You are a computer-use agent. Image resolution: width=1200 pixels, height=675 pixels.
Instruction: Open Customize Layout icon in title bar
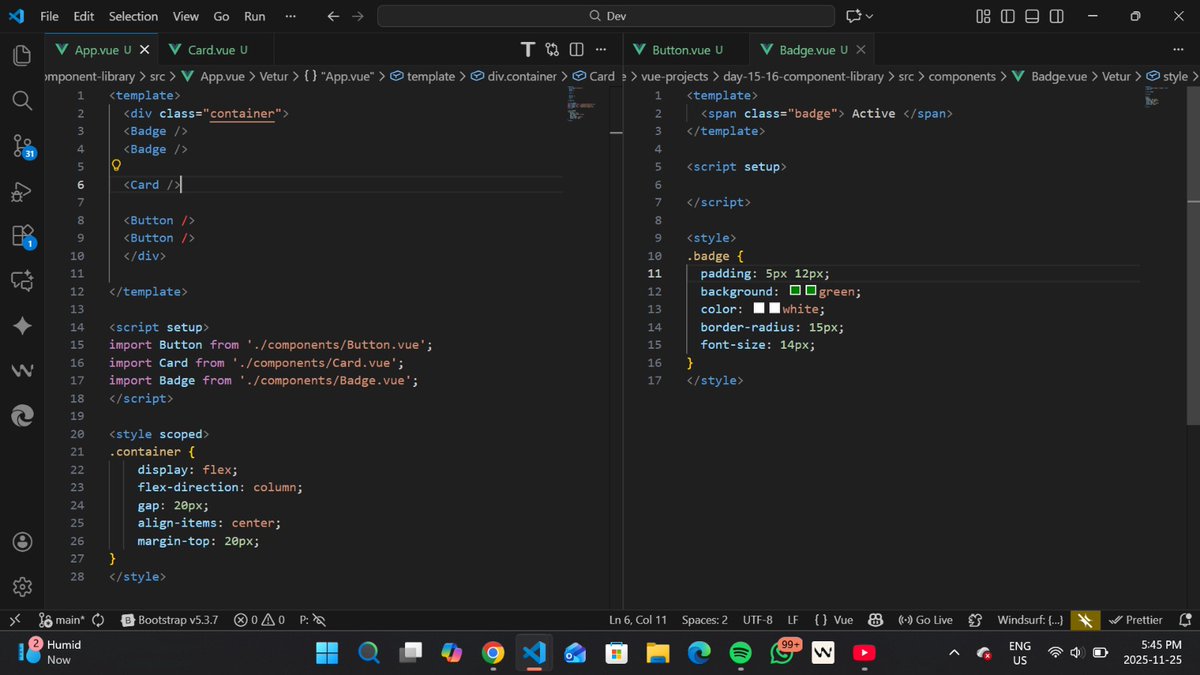click(x=983, y=16)
